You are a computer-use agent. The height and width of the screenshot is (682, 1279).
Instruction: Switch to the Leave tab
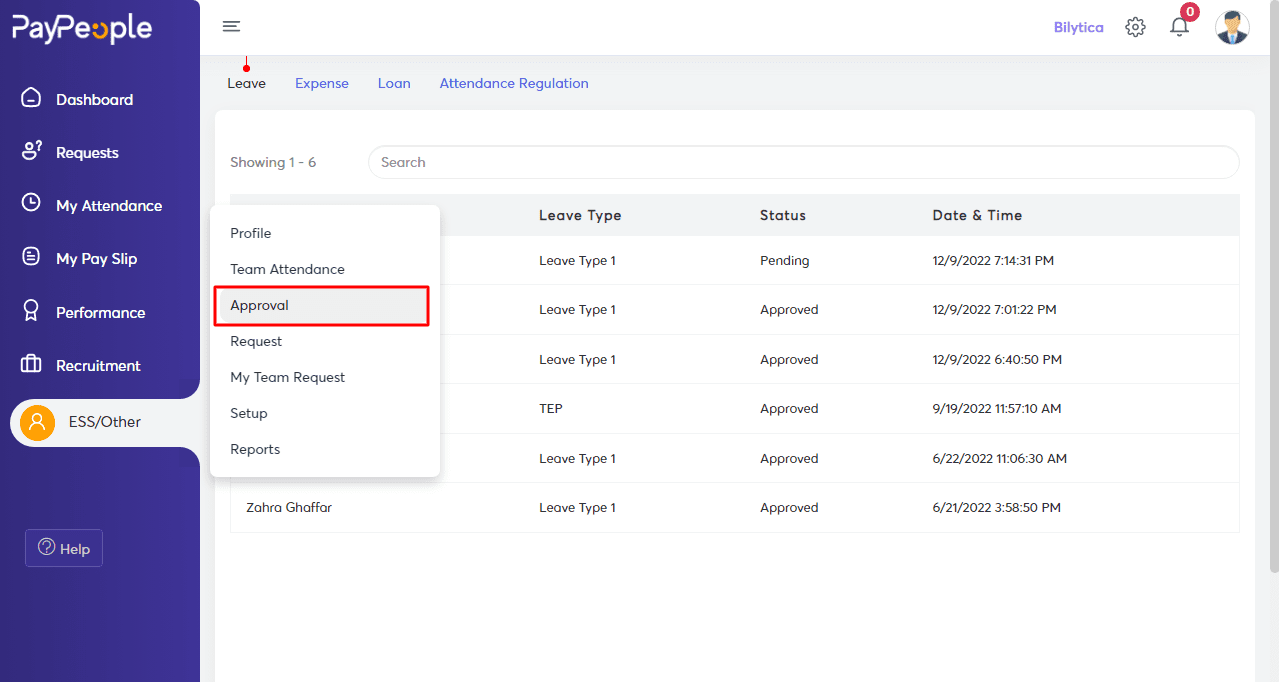coord(246,83)
